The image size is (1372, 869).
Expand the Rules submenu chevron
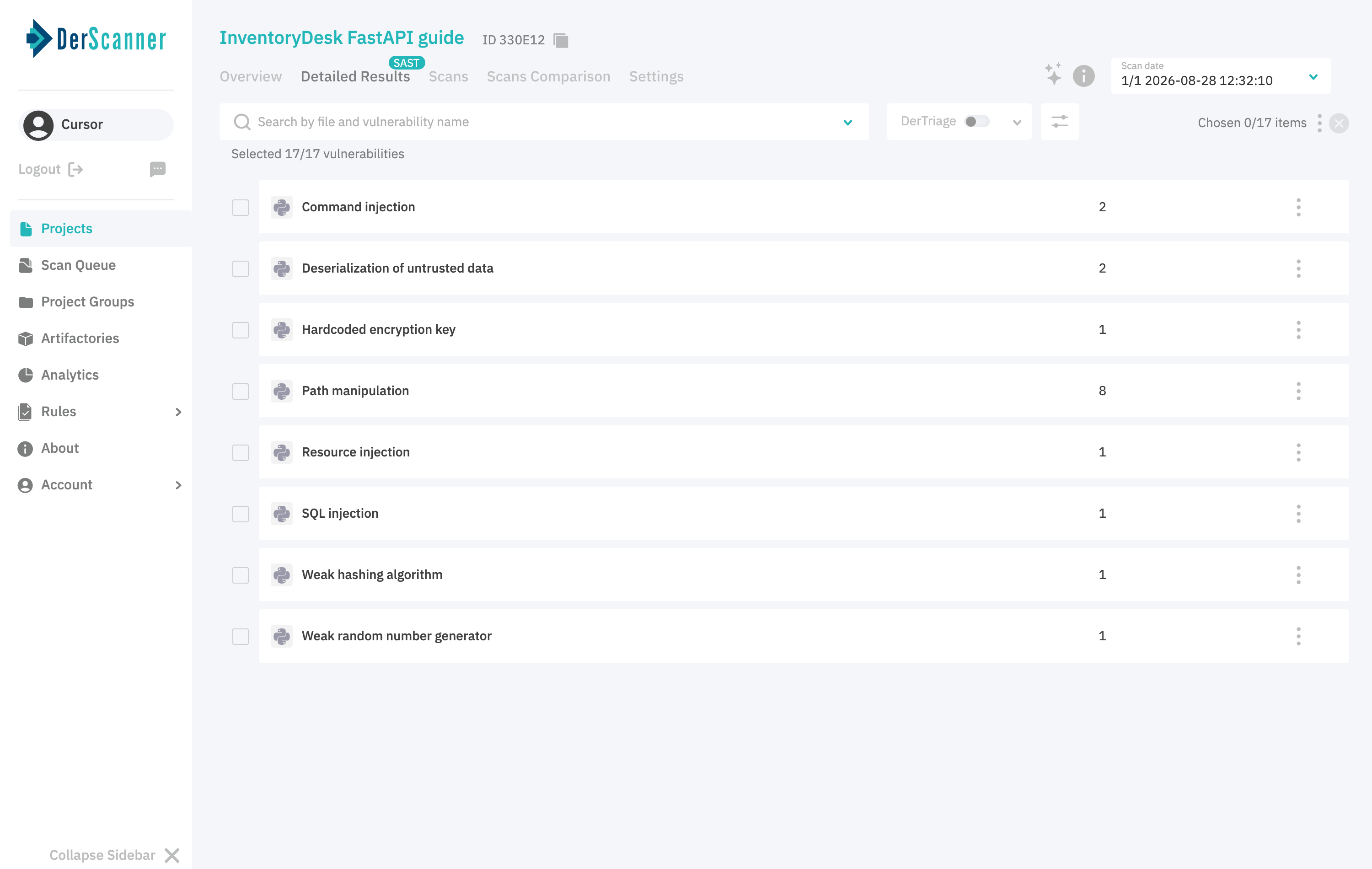tap(178, 412)
